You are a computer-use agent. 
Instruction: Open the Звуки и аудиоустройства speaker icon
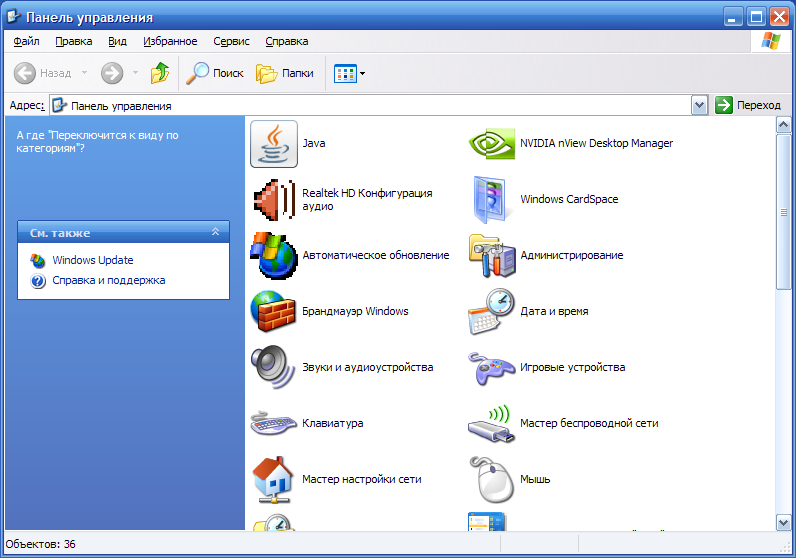coord(273,367)
